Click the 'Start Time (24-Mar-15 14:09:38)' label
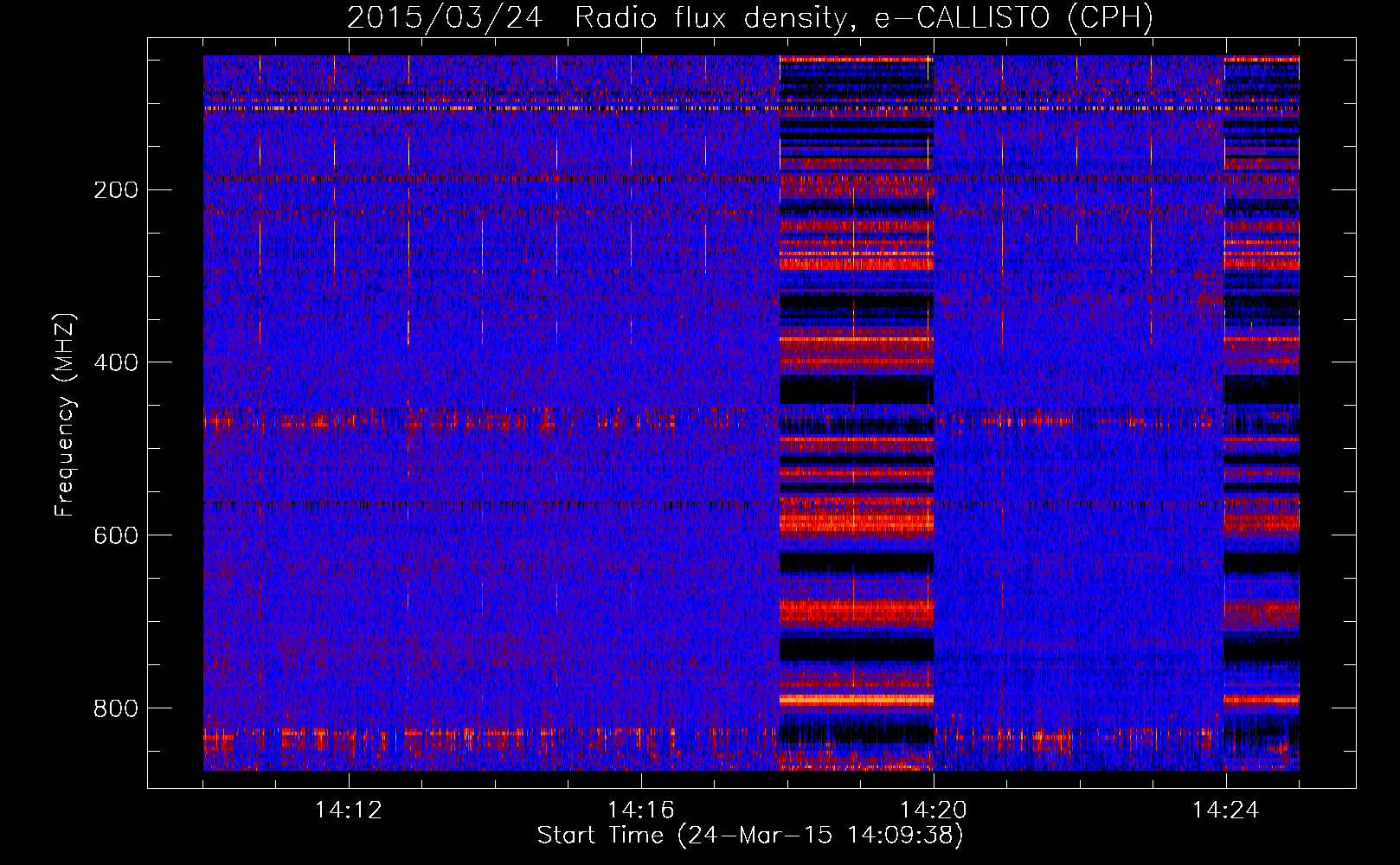This screenshot has width=1400, height=865. click(750, 836)
